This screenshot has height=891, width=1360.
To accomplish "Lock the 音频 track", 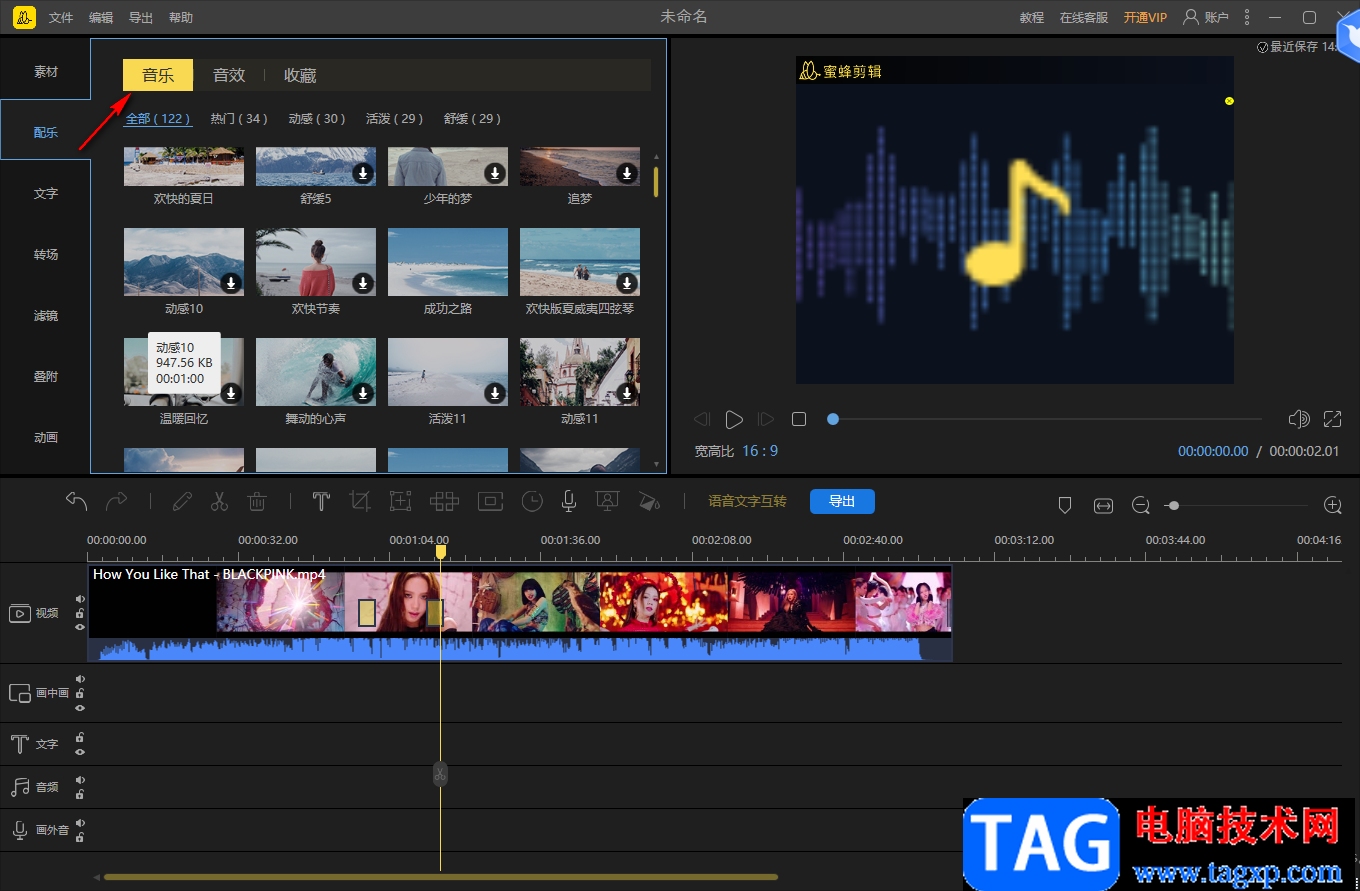I will [x=80, y=794].
